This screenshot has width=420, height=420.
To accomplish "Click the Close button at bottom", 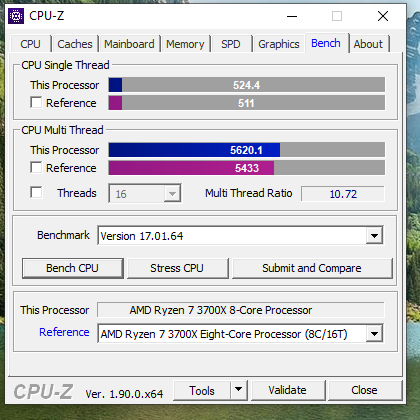I will tap(365, 390).
